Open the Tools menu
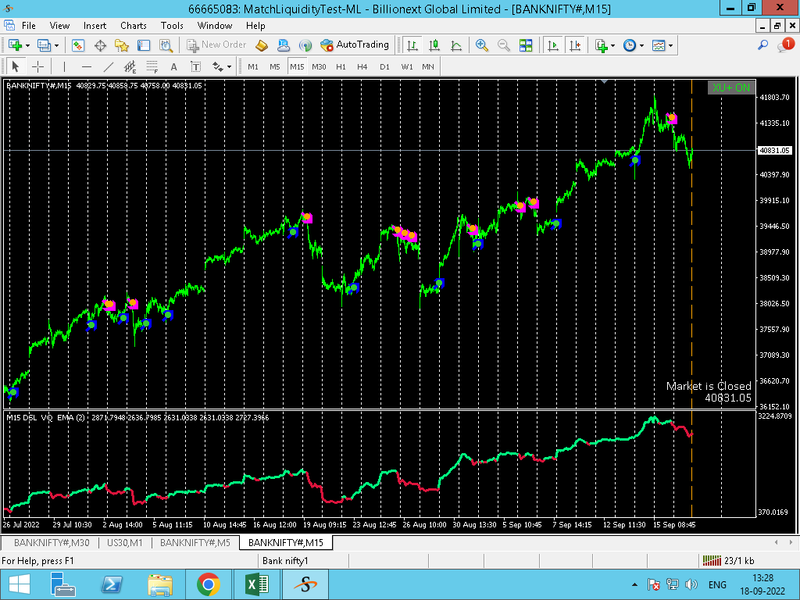Viewport: 800px width, 600px height. (x=172, y=26)
